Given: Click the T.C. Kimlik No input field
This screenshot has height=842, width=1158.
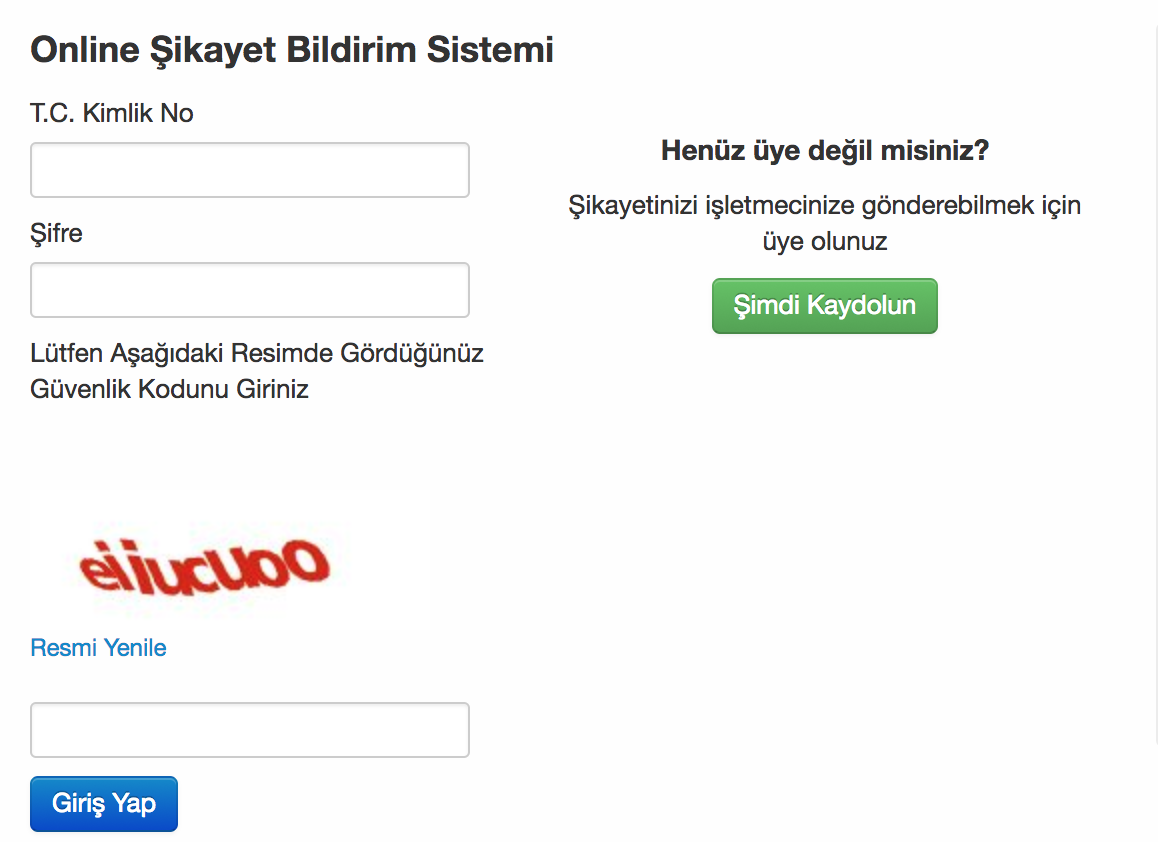Looking at the screenshot, I should pos(250,170).
